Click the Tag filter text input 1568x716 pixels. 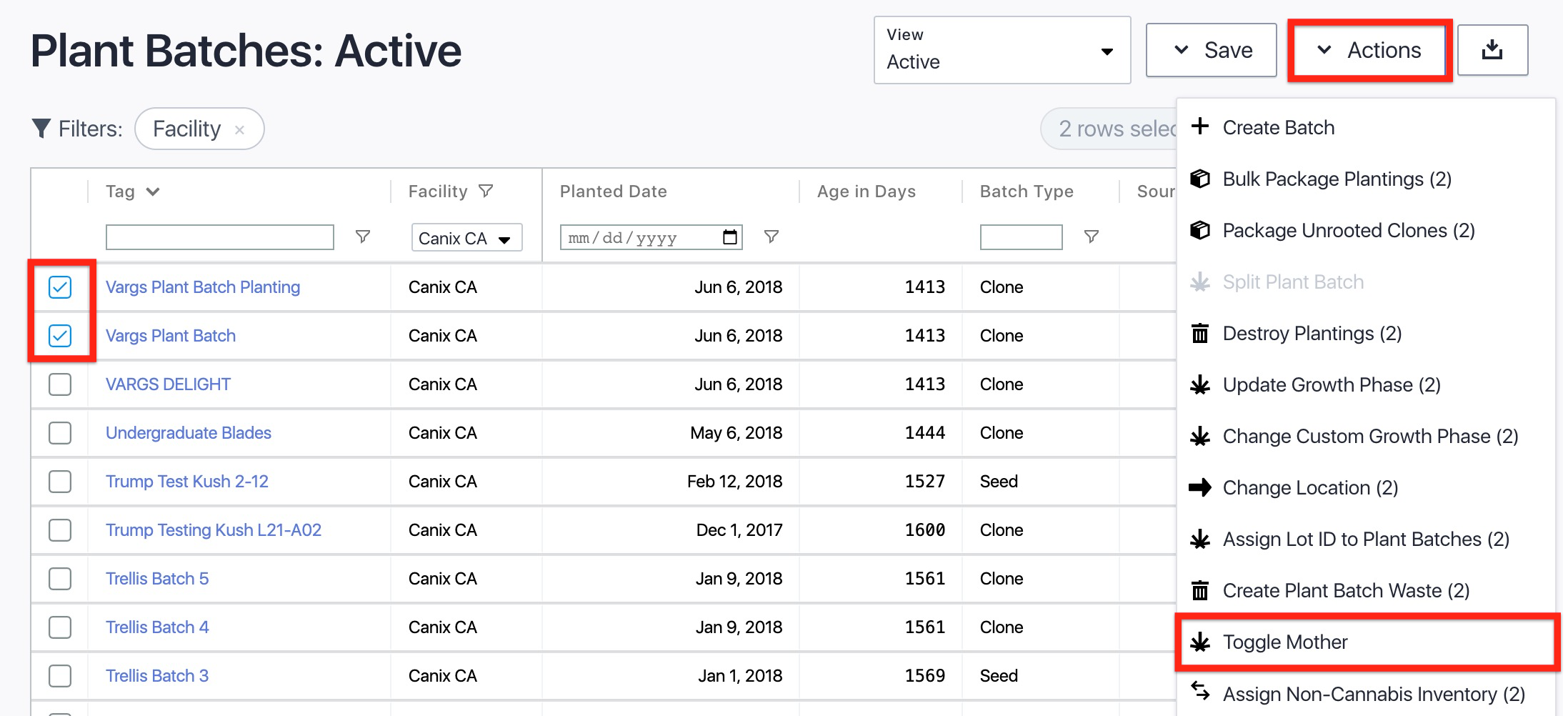pos(219,237)
